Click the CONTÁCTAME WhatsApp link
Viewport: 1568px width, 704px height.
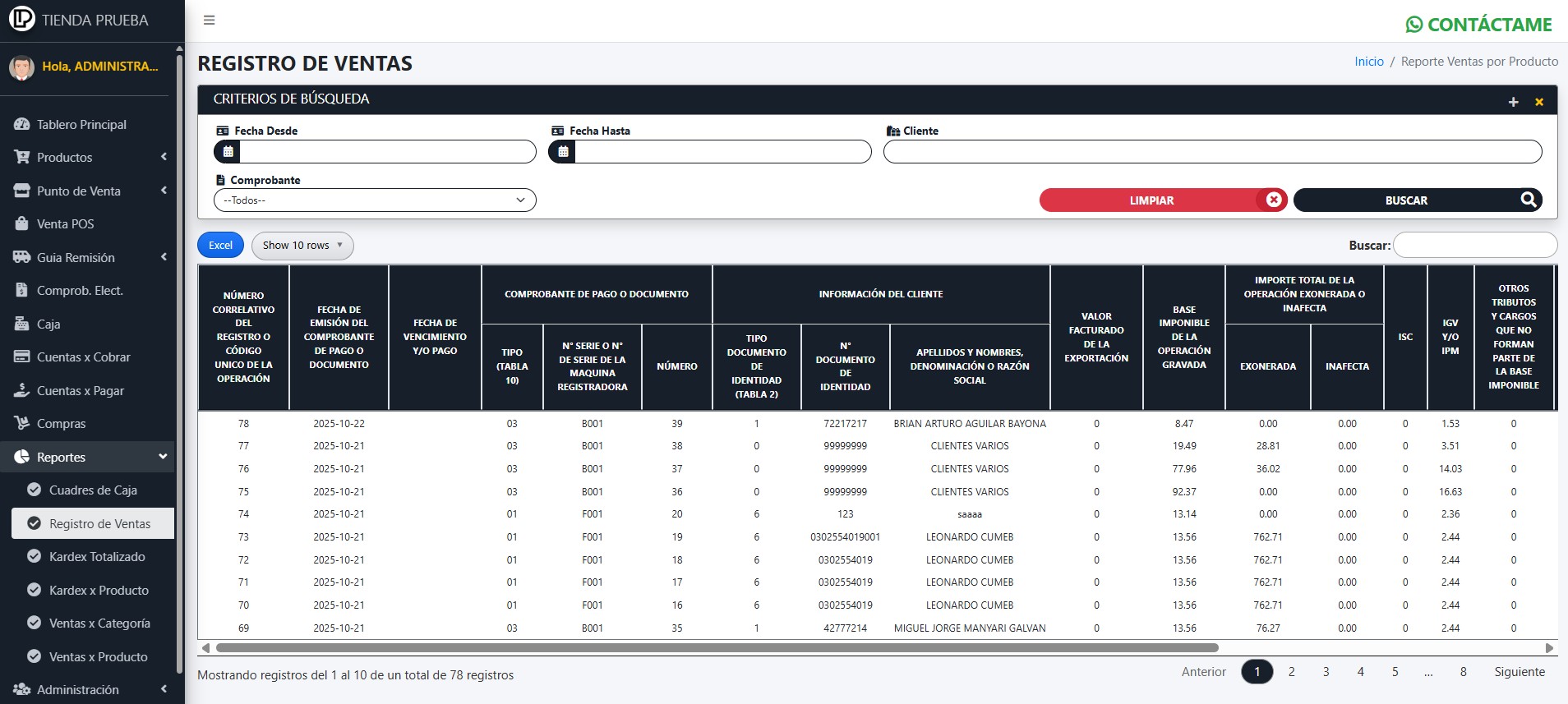pos(1478,25)
